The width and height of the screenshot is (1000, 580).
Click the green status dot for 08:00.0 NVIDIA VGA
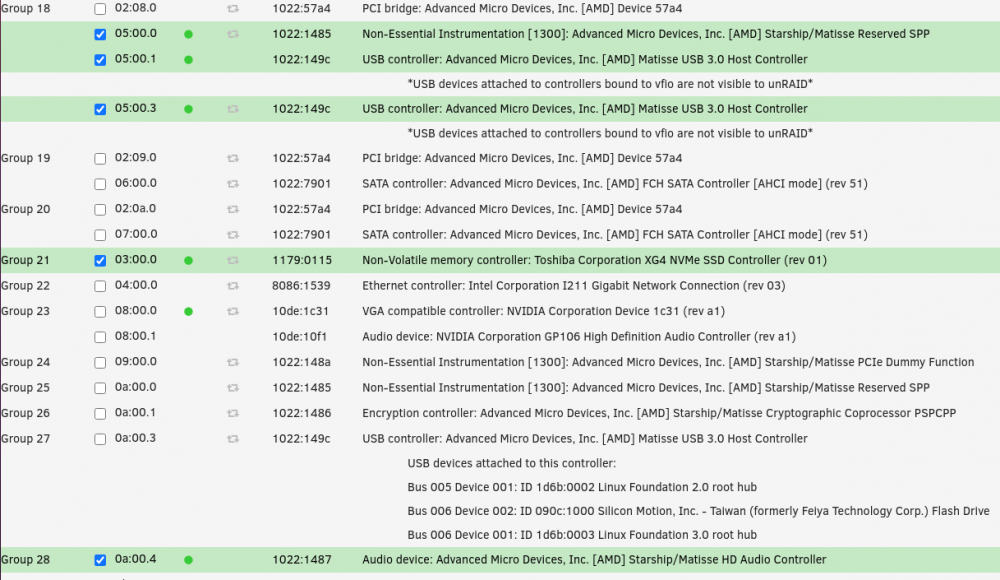pyautogui.click(x=188, y=311)
